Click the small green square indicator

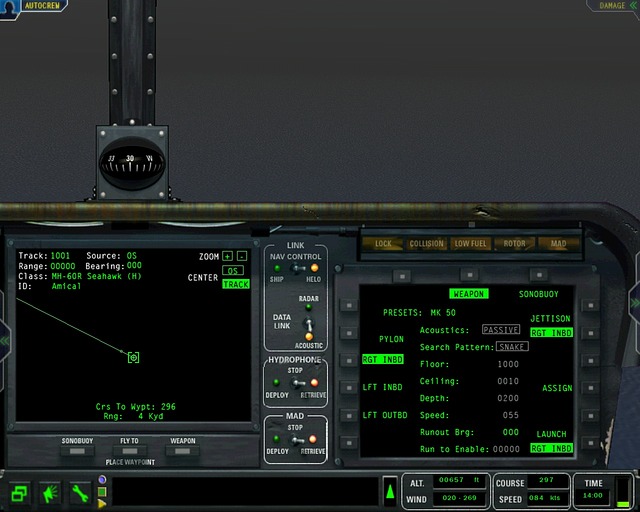point(102,492)
